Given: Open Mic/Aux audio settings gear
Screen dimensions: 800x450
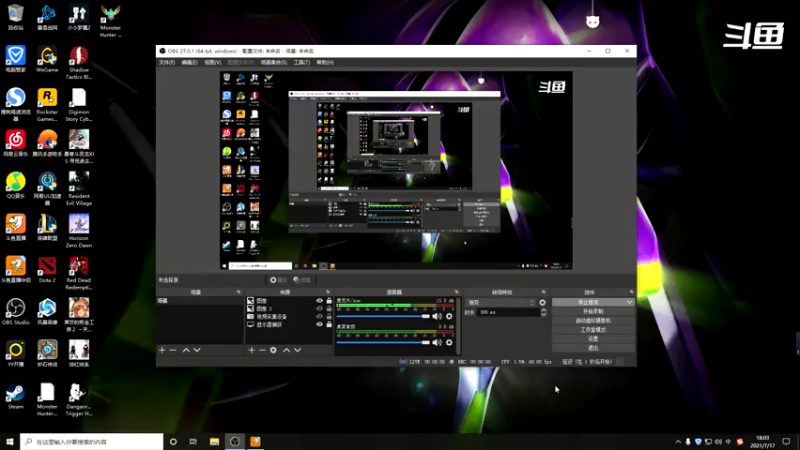Looking at the screenshot, I should [x=449, y=316].
